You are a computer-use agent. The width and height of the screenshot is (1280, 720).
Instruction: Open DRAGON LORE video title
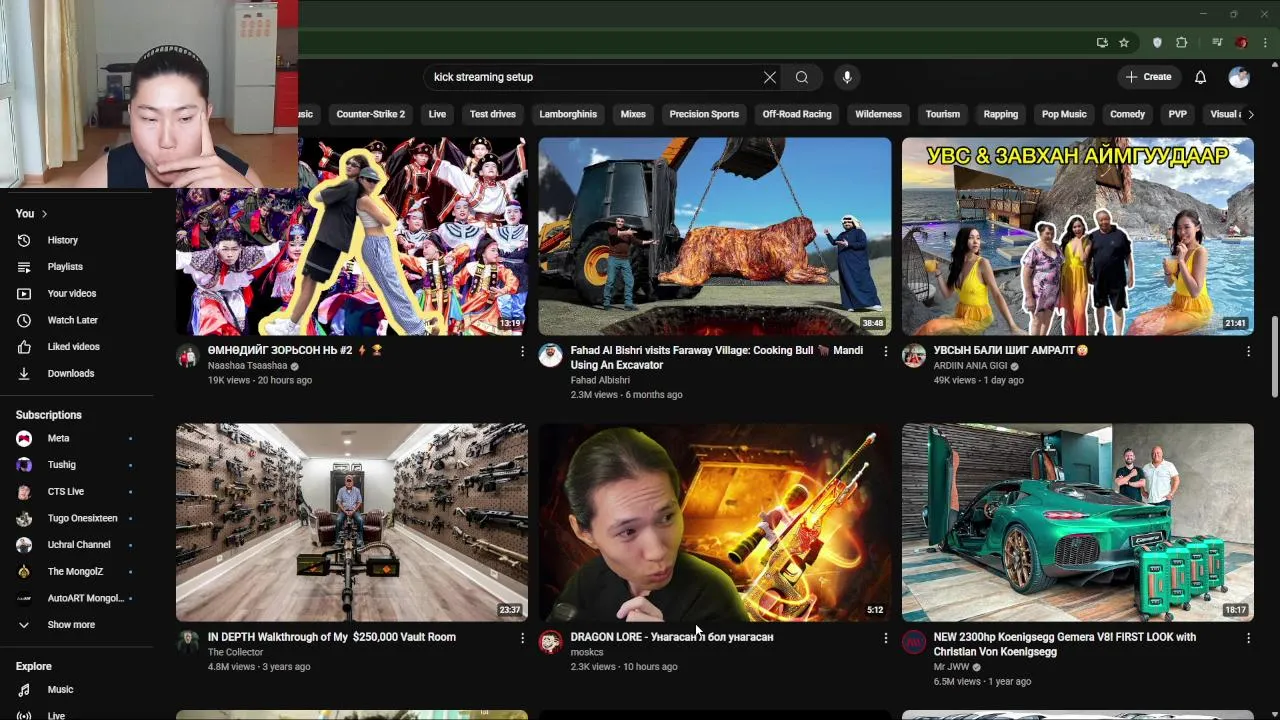(x=672, y=637)
